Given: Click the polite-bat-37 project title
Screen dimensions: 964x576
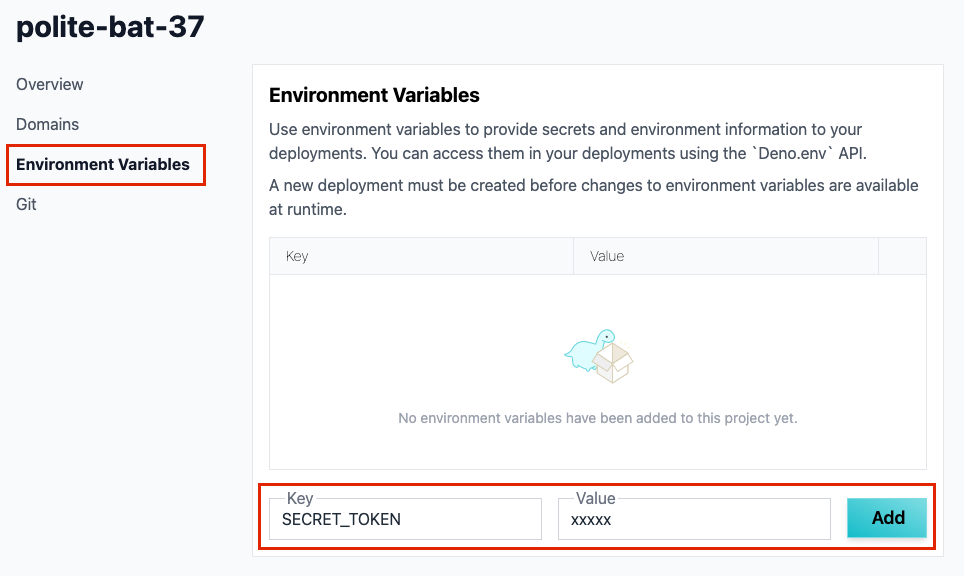Looking at the screenshot, I should pos(110,26).
